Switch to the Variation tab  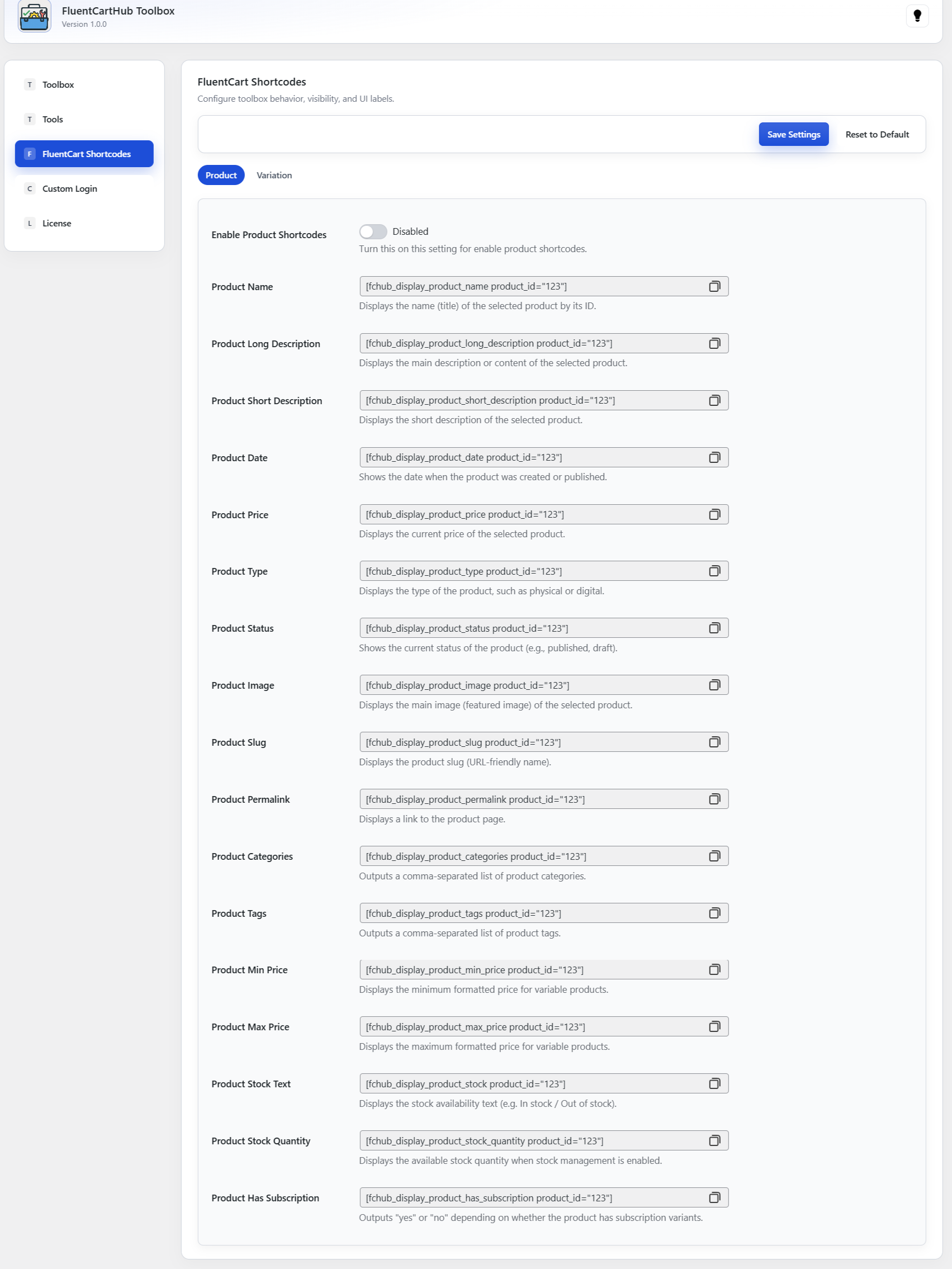click(274, 175)
